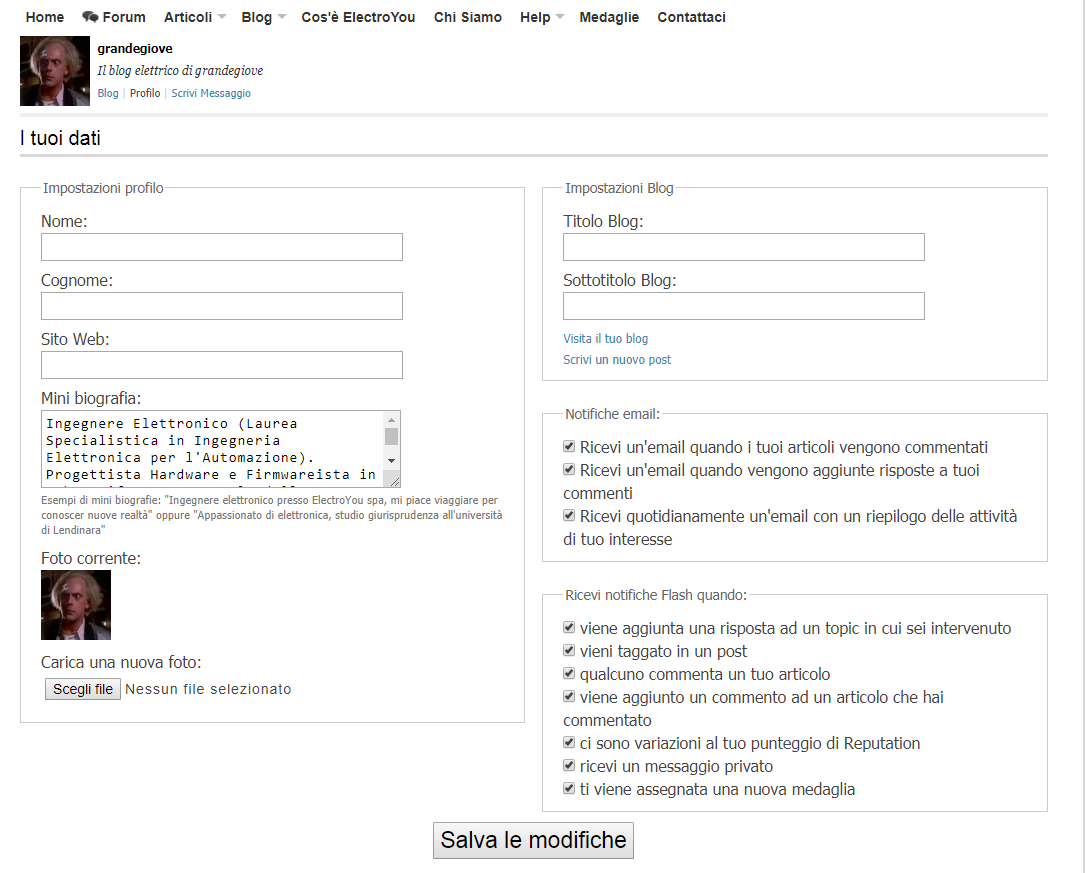Click the current profile photo thumbnail
This screenshot has height=873, width=1085.
(x=76, y=605)
